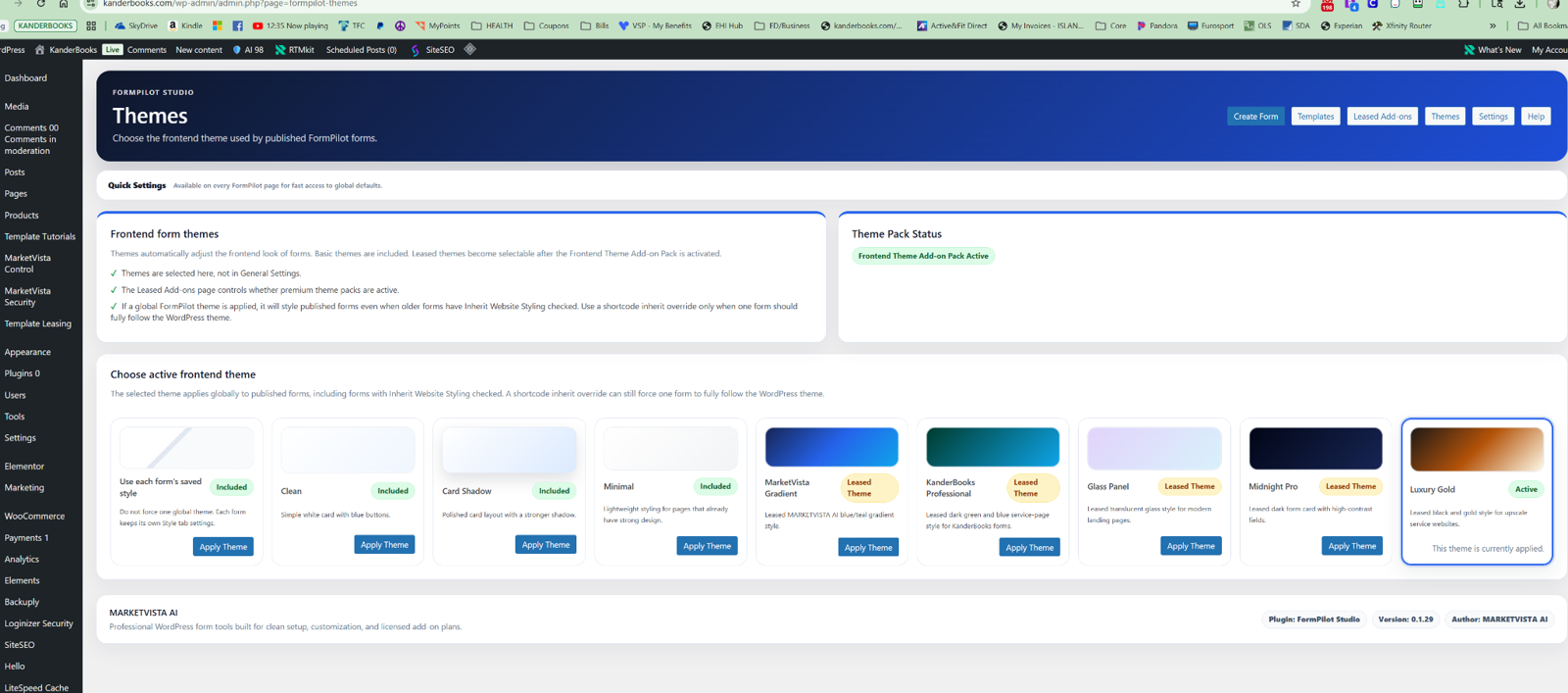Open RTMkit in the admin bar
This screenshot has width=1568, height=693.
coord(294,49)
